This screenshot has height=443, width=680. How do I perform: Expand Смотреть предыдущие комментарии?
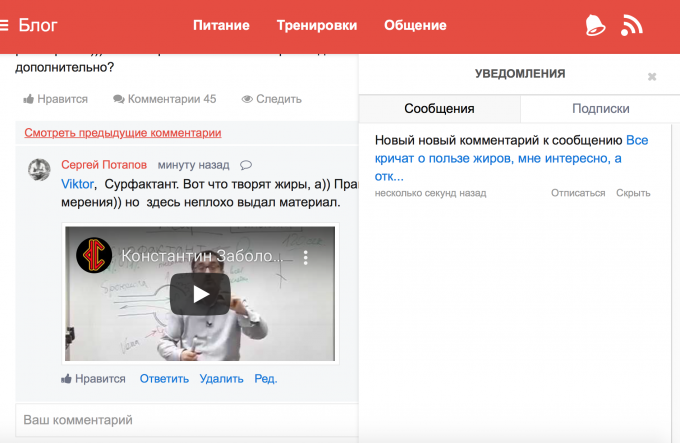point(122,132)
